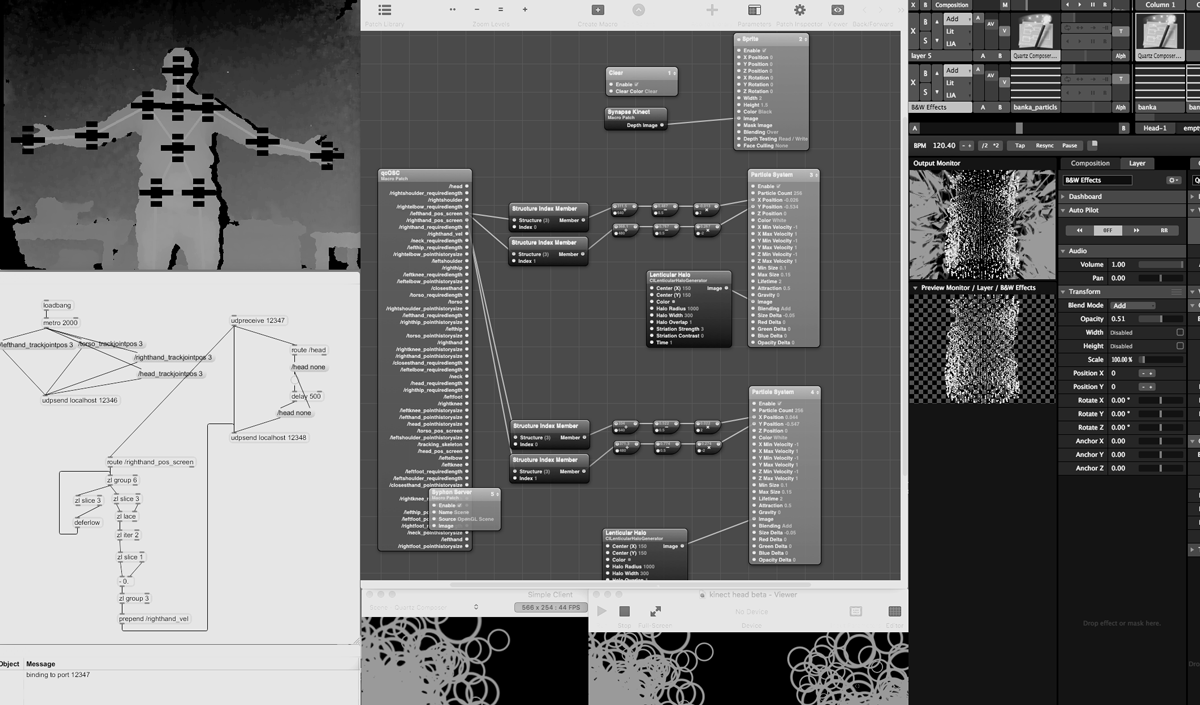Open the Parameters panel icon
Image resolution: width=1200 pixels, height=705 pixels.
(x=754, y=10)
